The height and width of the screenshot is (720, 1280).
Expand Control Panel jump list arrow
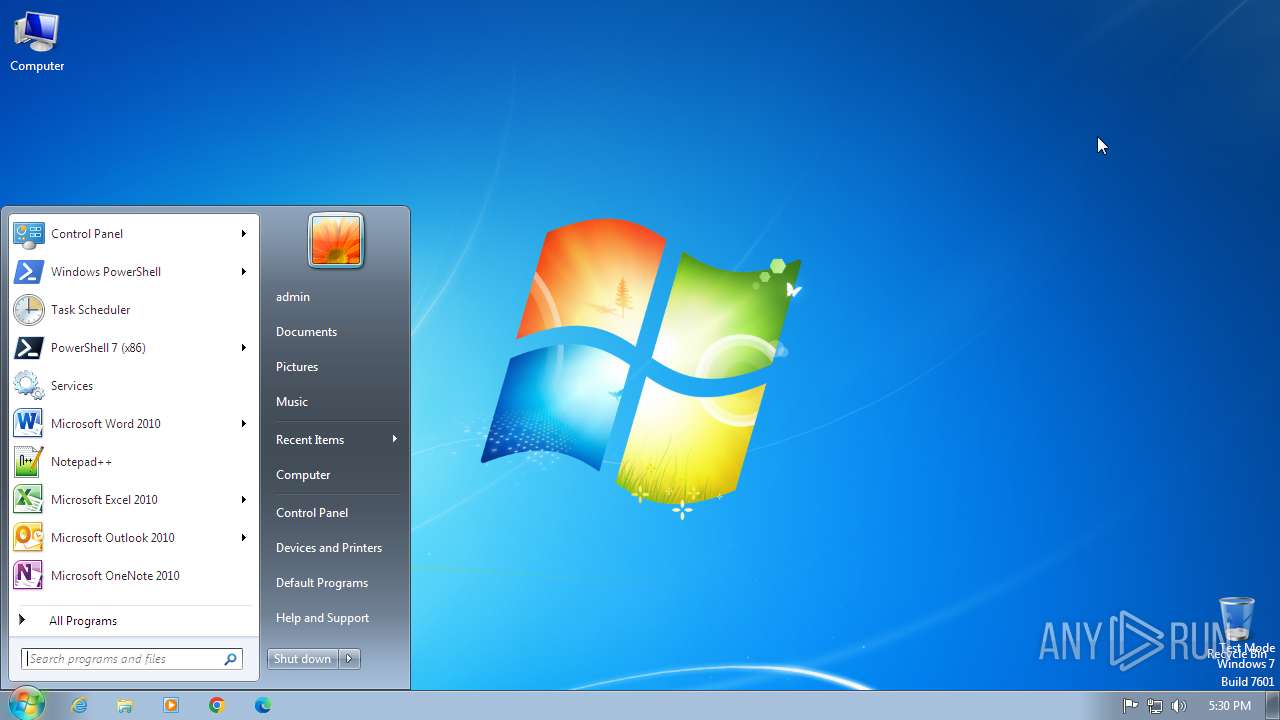[x=243, y=234]
